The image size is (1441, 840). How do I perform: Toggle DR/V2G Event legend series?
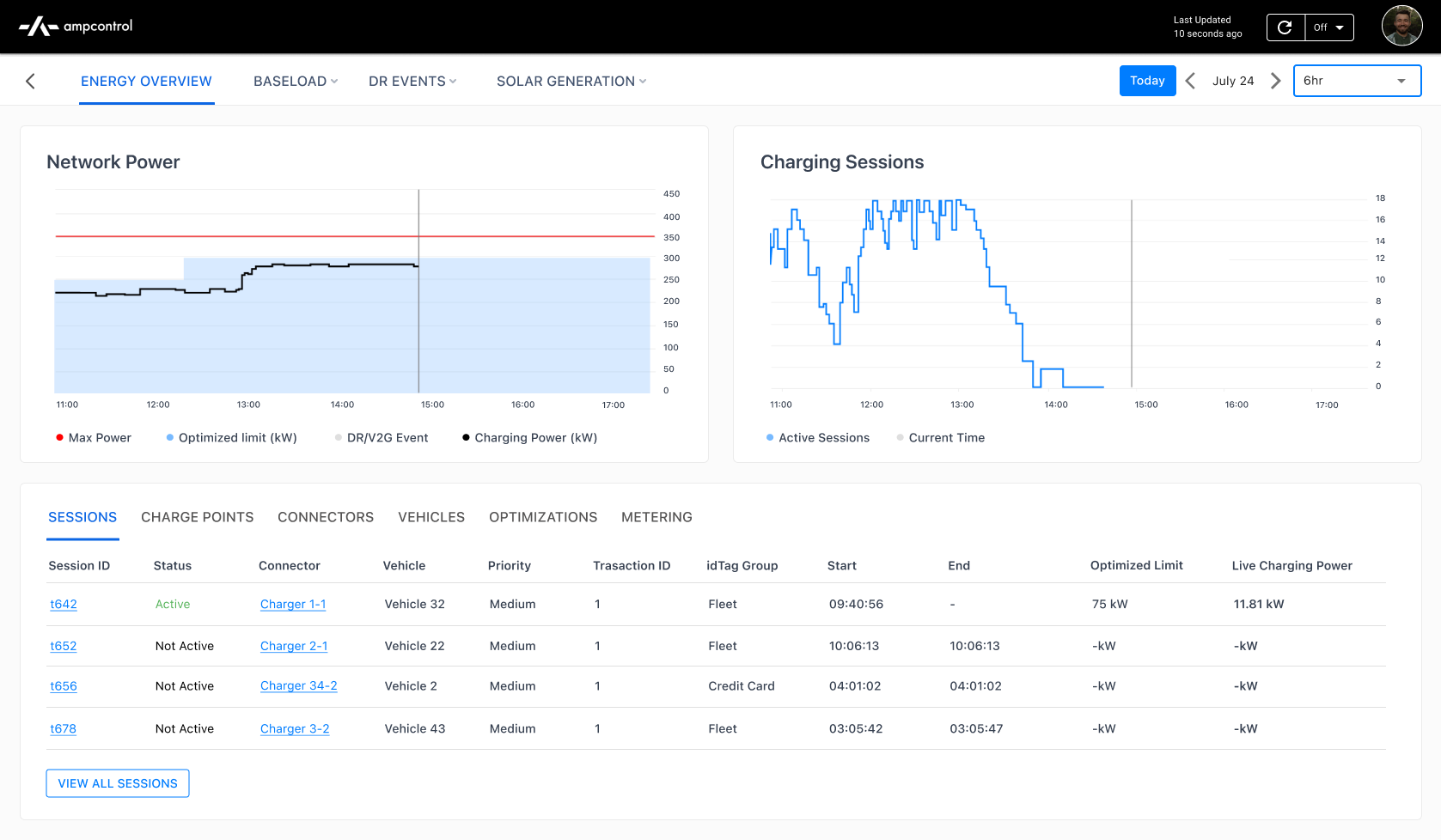(x=382, y=438)
